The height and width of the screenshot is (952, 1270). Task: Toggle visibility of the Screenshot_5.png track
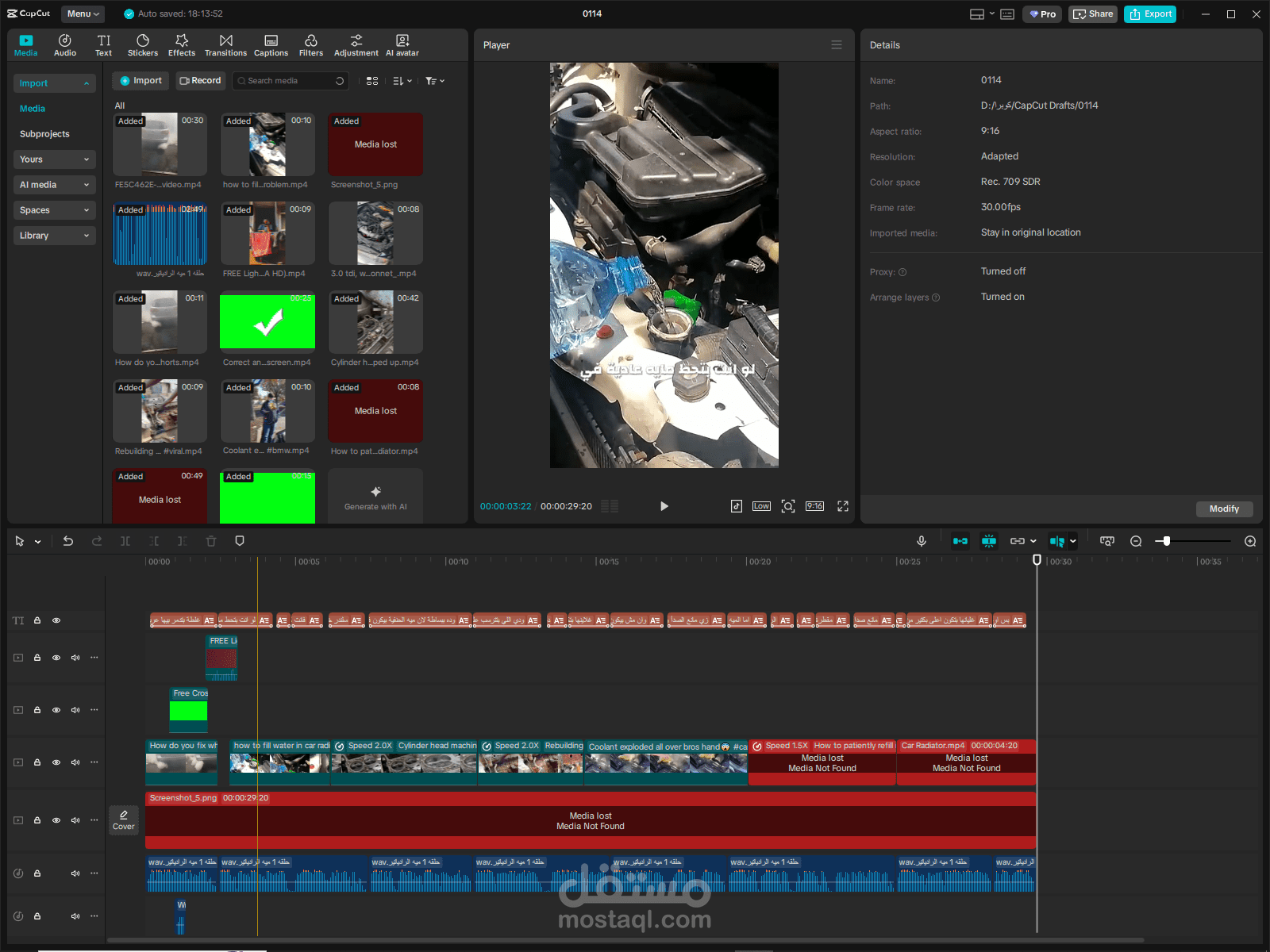pos(56,820)
